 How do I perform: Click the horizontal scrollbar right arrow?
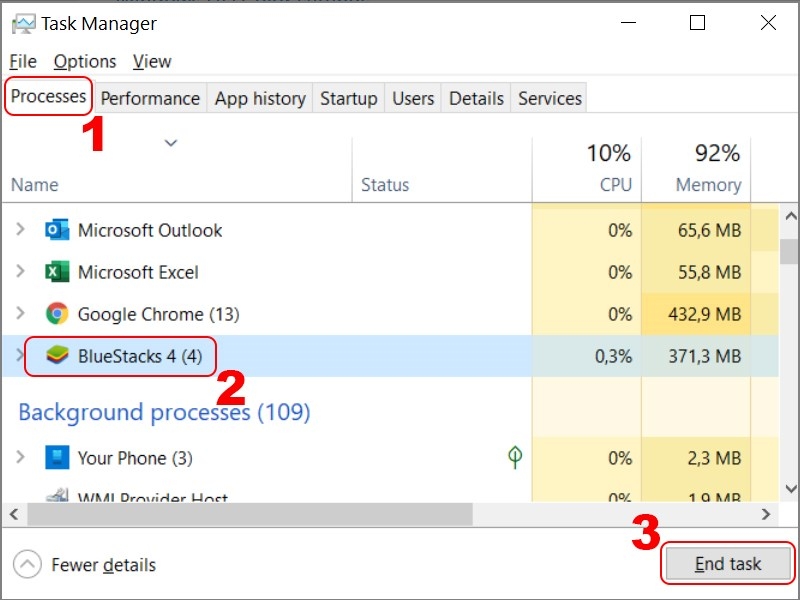765,514
